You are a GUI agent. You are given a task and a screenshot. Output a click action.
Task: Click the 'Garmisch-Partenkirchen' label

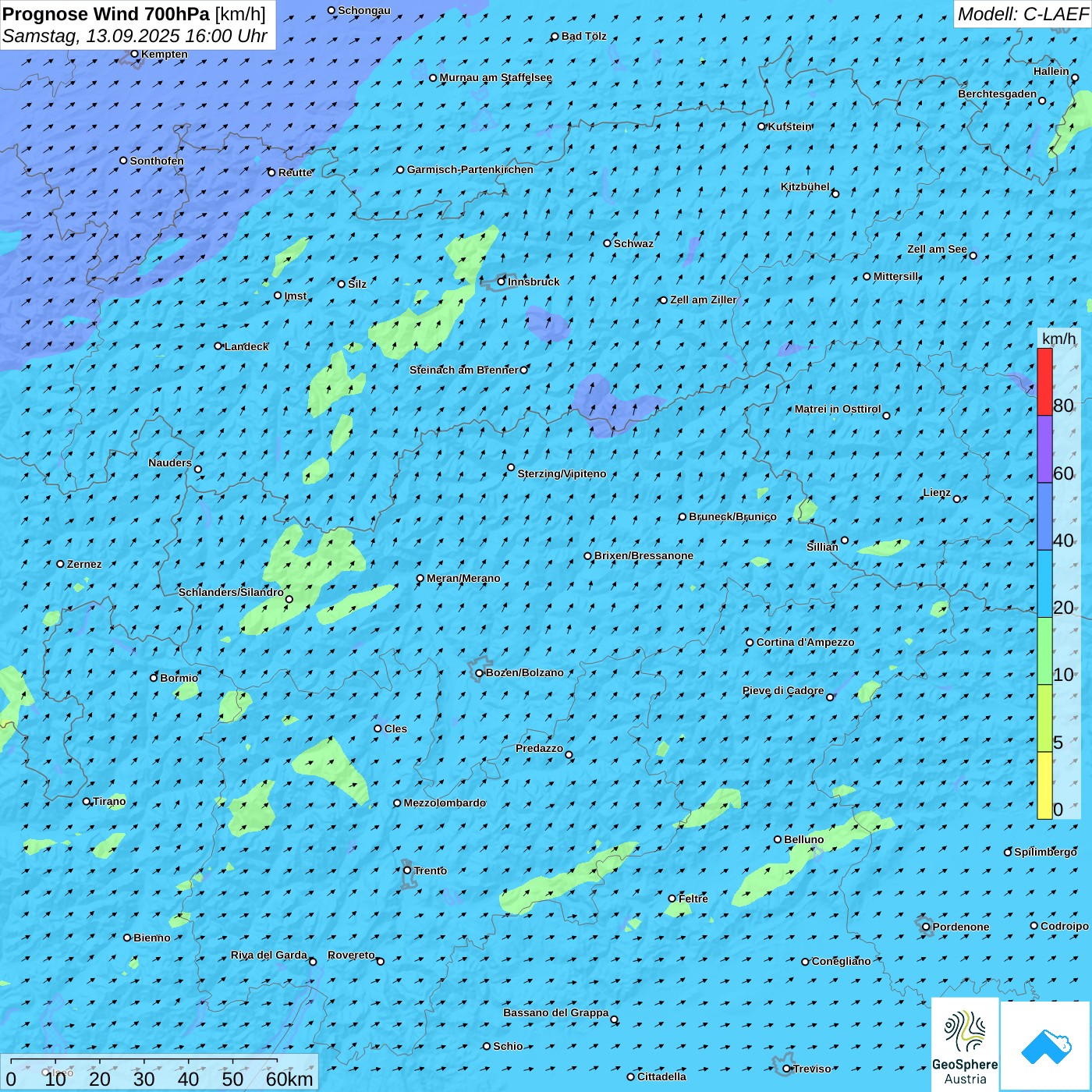point(470,169)
